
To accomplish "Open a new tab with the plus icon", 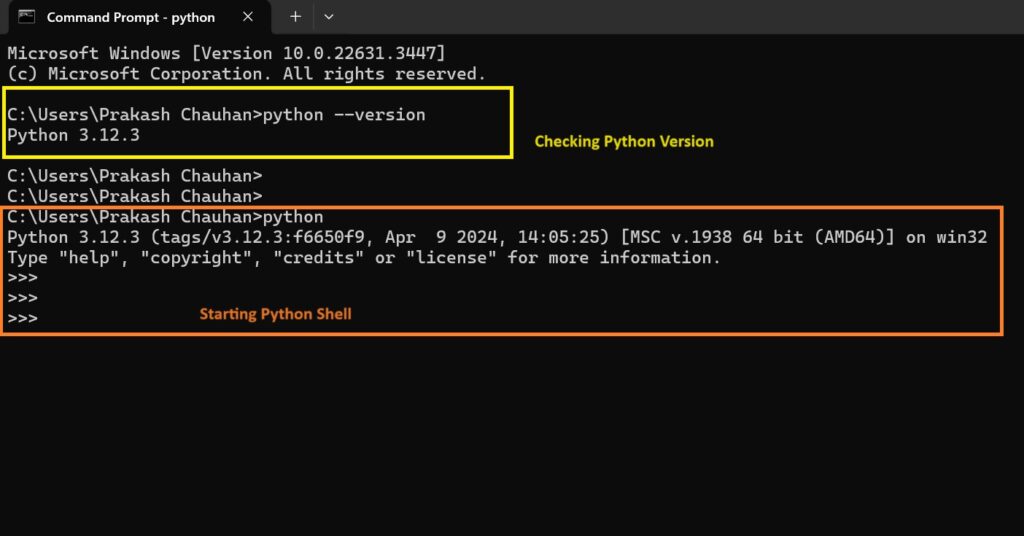I will coord(295,17).
